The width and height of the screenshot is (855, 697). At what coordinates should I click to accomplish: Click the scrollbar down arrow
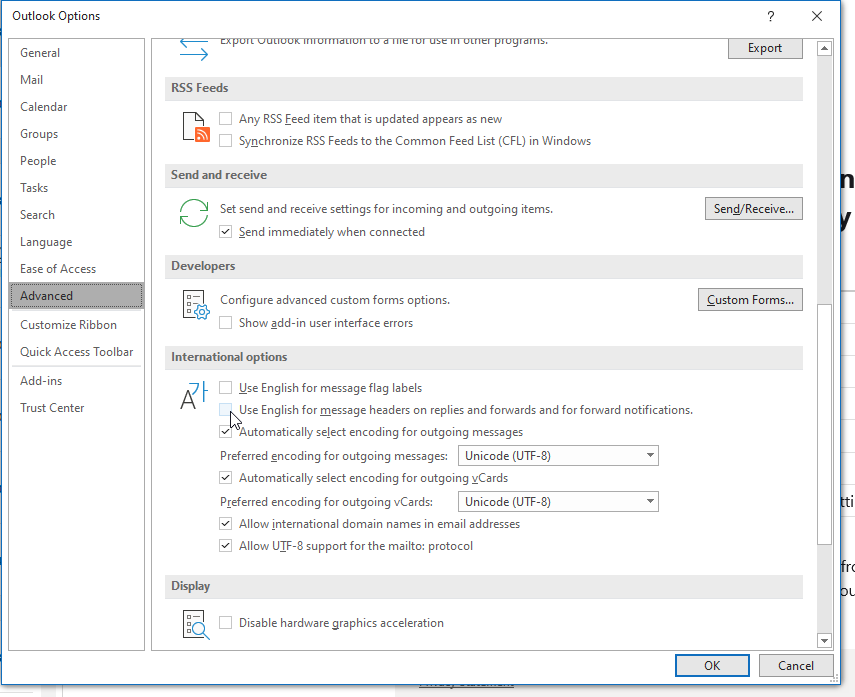824,640
